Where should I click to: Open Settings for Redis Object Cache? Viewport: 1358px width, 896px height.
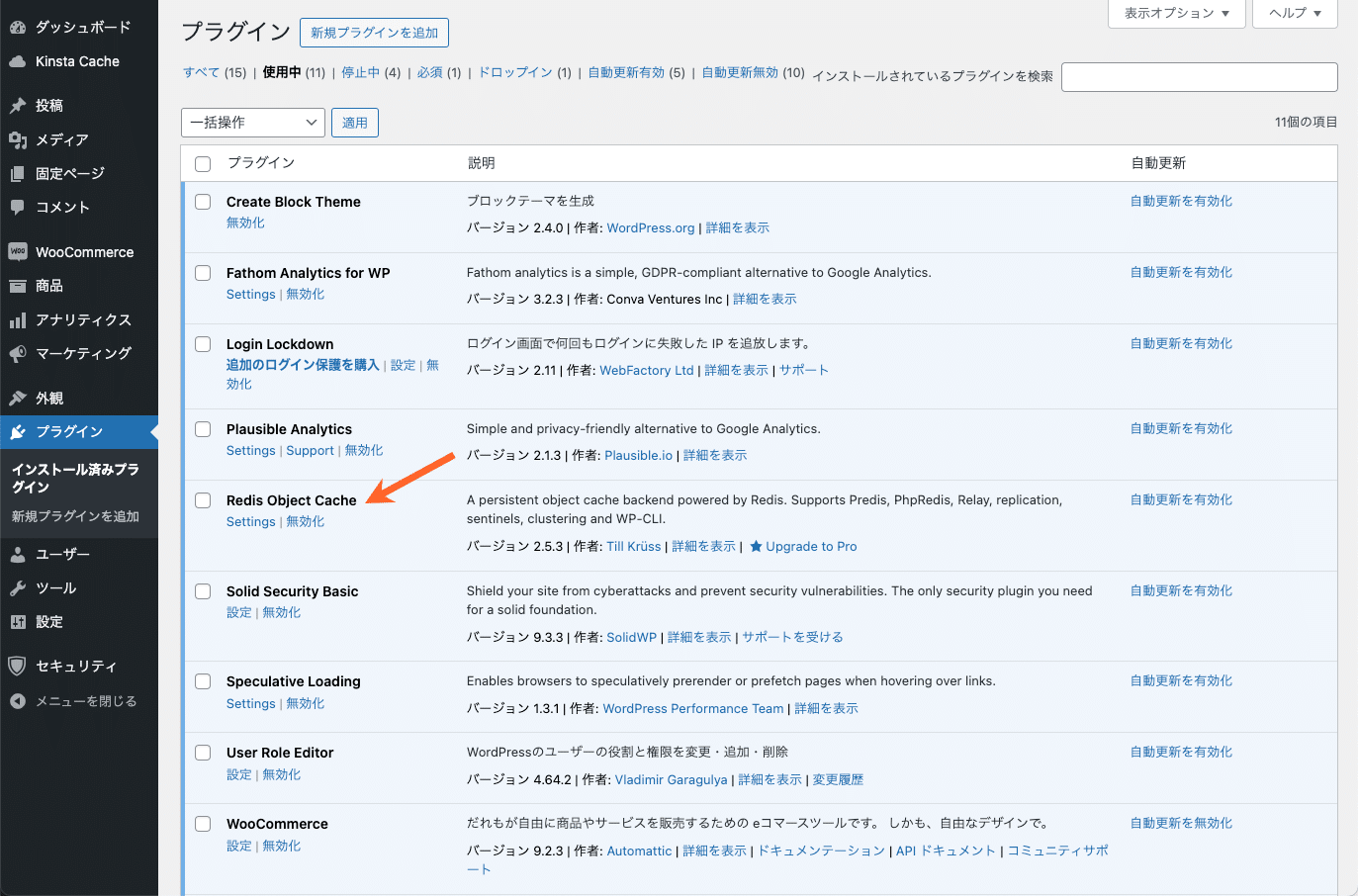pos(251,521)
